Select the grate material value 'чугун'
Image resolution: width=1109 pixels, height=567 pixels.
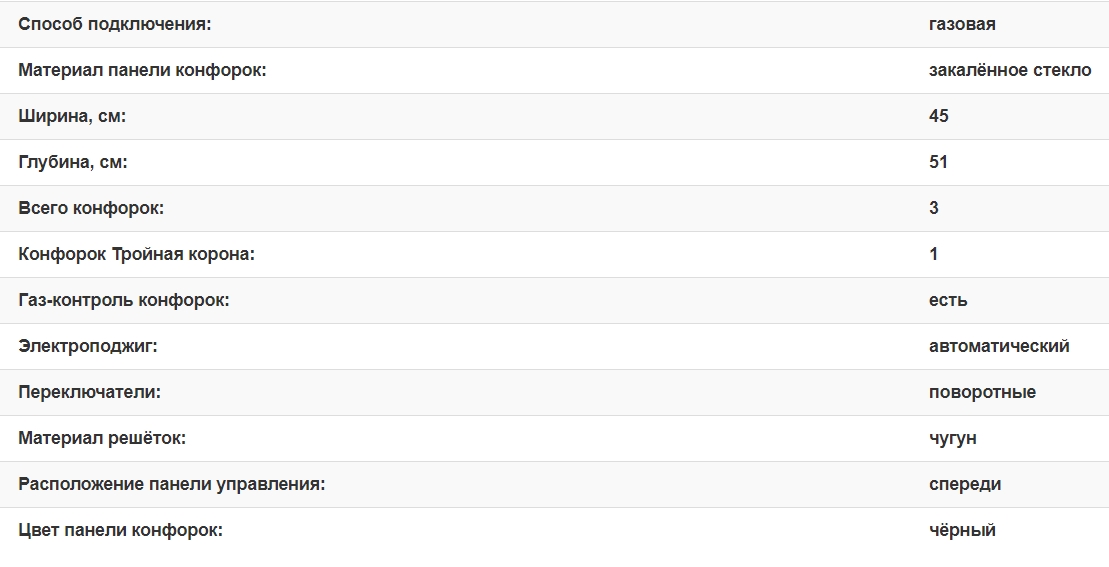pyautogui.click(x=952, y=438)
